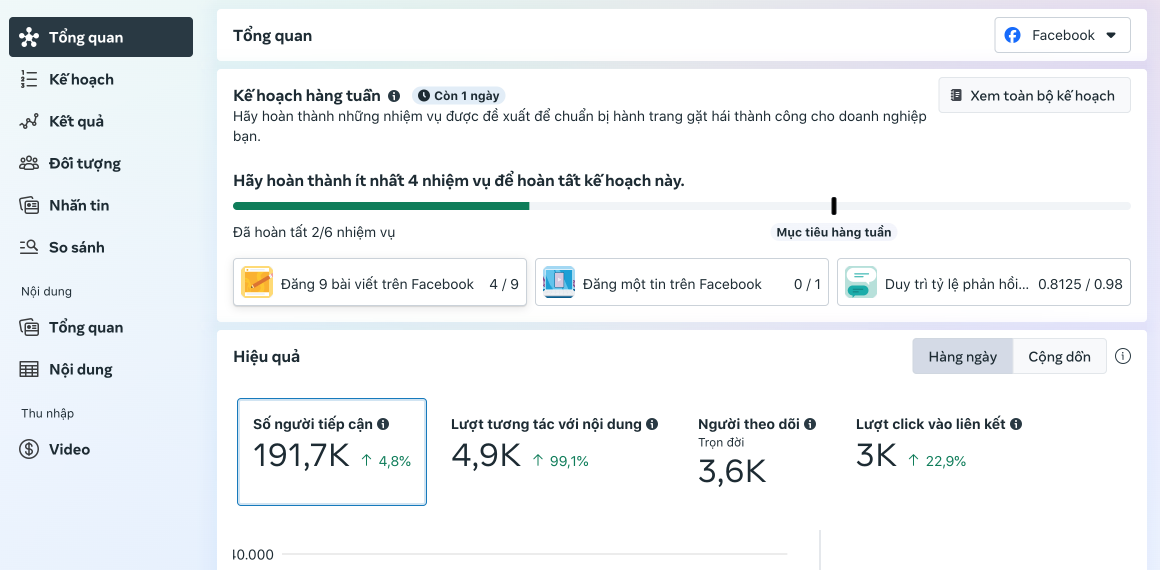1160x570 pixels.
Task: Click info icon next to Kế hoạch hàng tuần
Action: click(x=394, y=96)
